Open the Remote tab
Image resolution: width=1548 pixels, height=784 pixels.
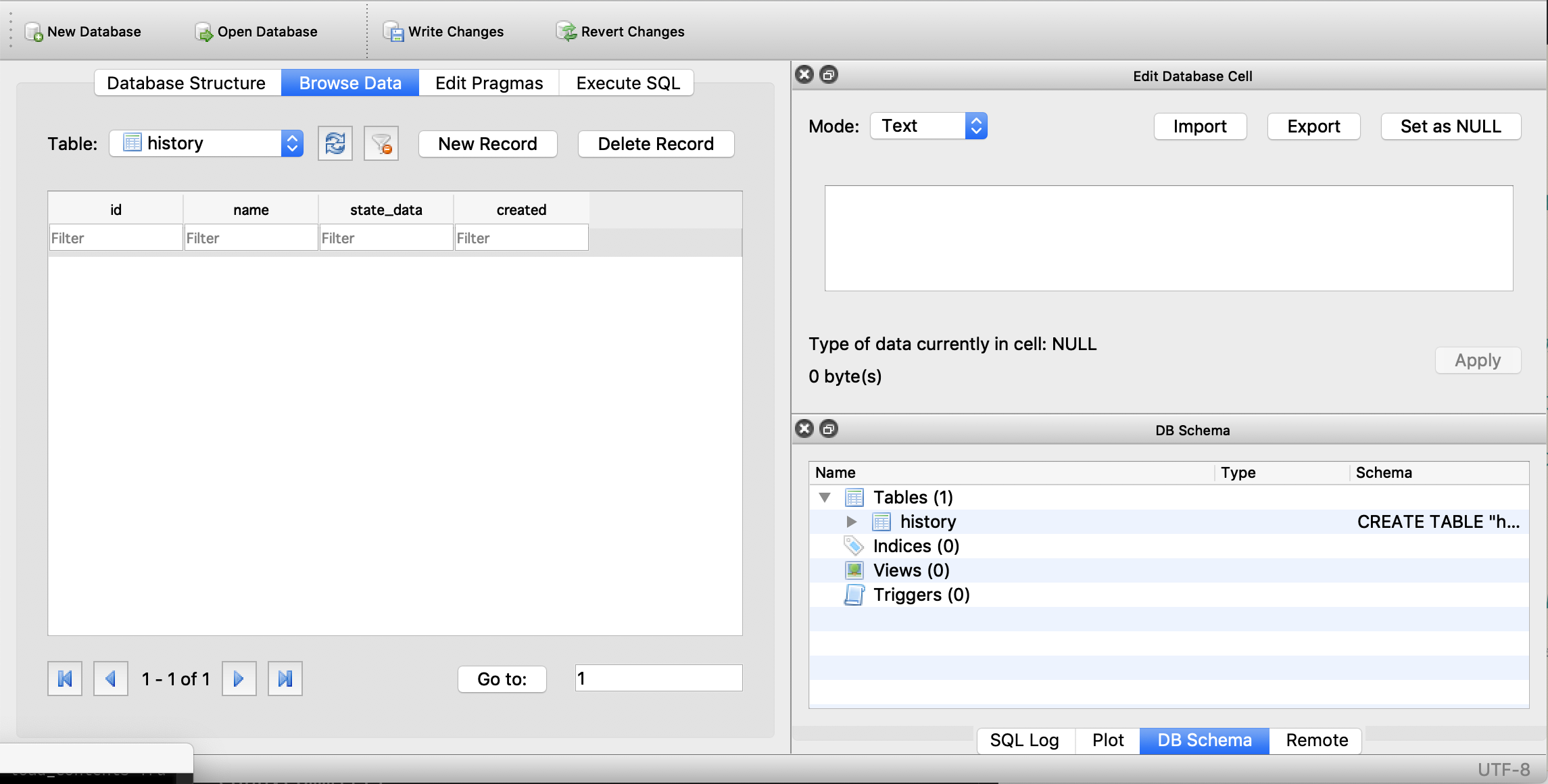pyautogui.click(x=1317, y=740)
